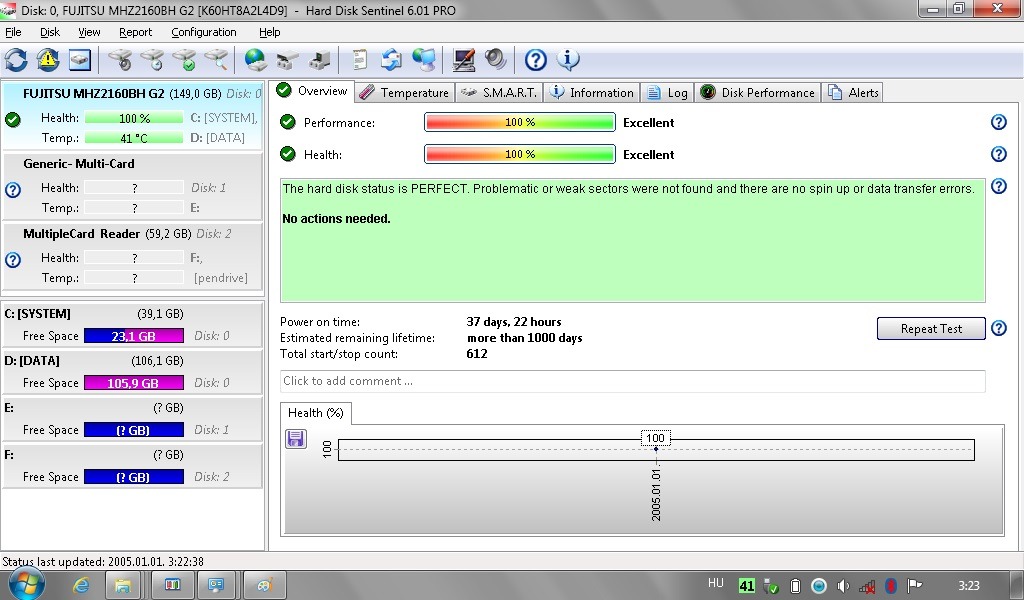Click the Health 100 % overview bar
This screenshot has width=1024, height=600.
520,154
